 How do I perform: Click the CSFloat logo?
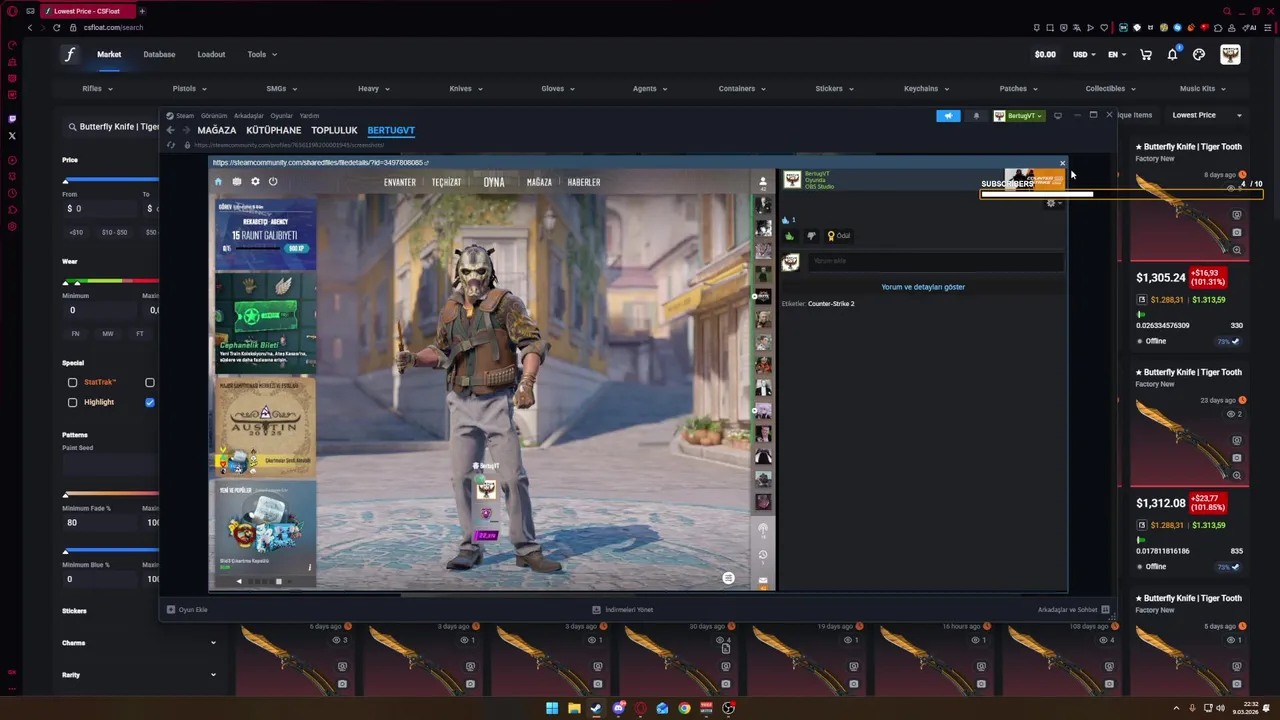click(x=70, y=55)
